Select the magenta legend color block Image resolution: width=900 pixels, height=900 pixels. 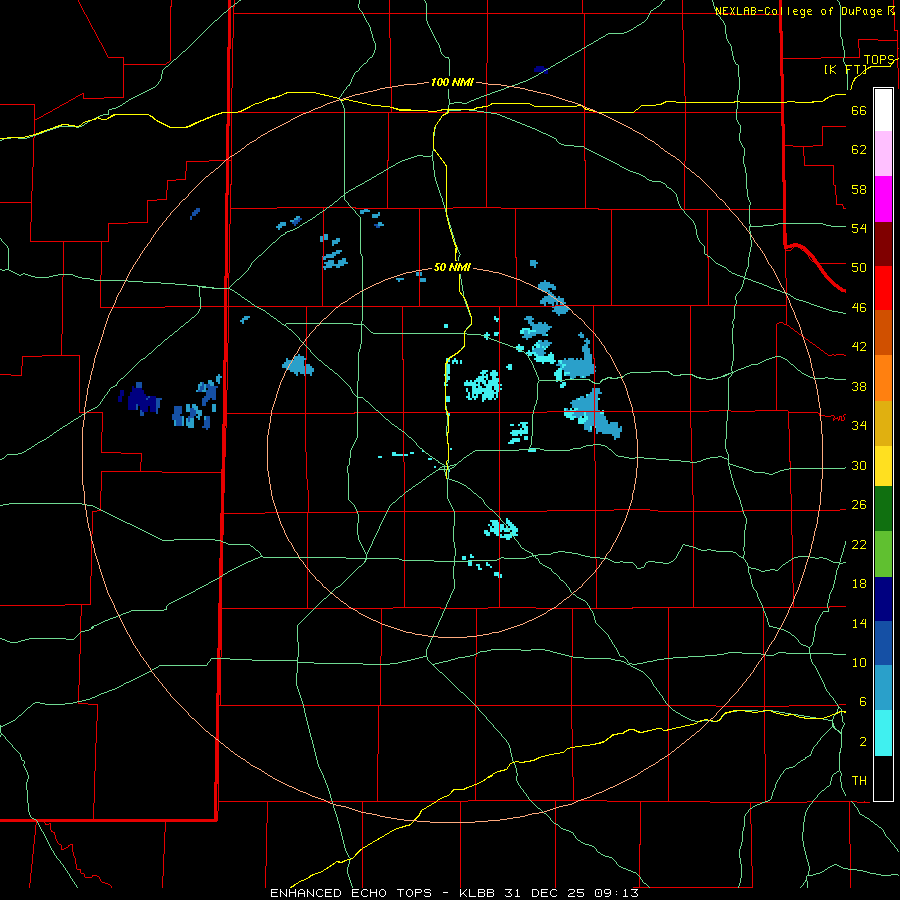coord(883,199)
